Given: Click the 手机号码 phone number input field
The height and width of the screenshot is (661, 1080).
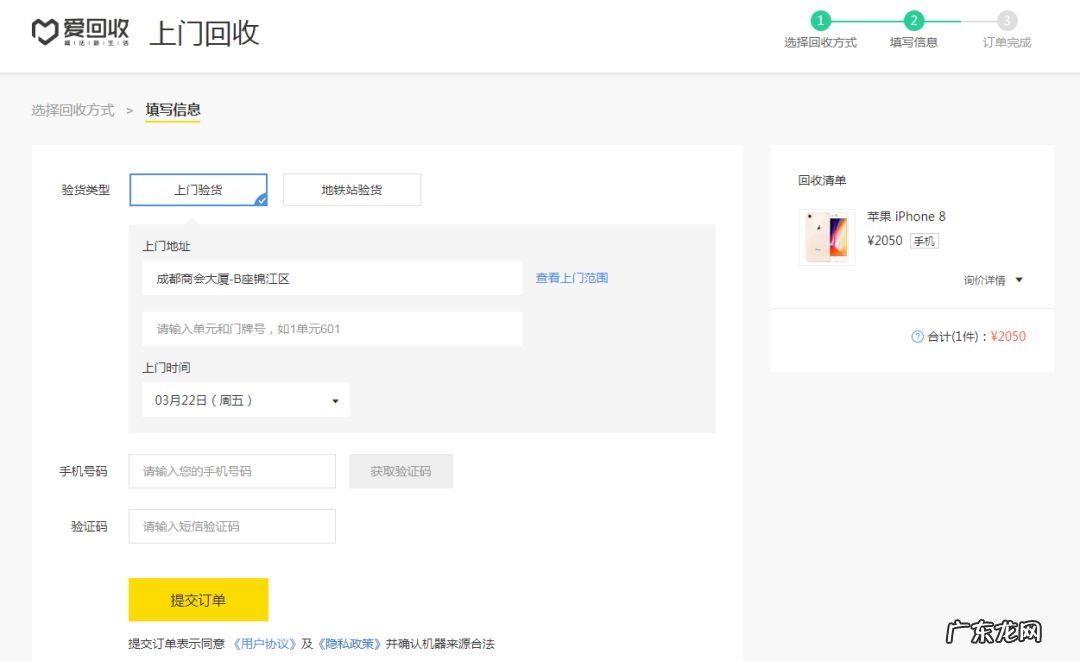Looking at the screenshot, I should (231, 471).
